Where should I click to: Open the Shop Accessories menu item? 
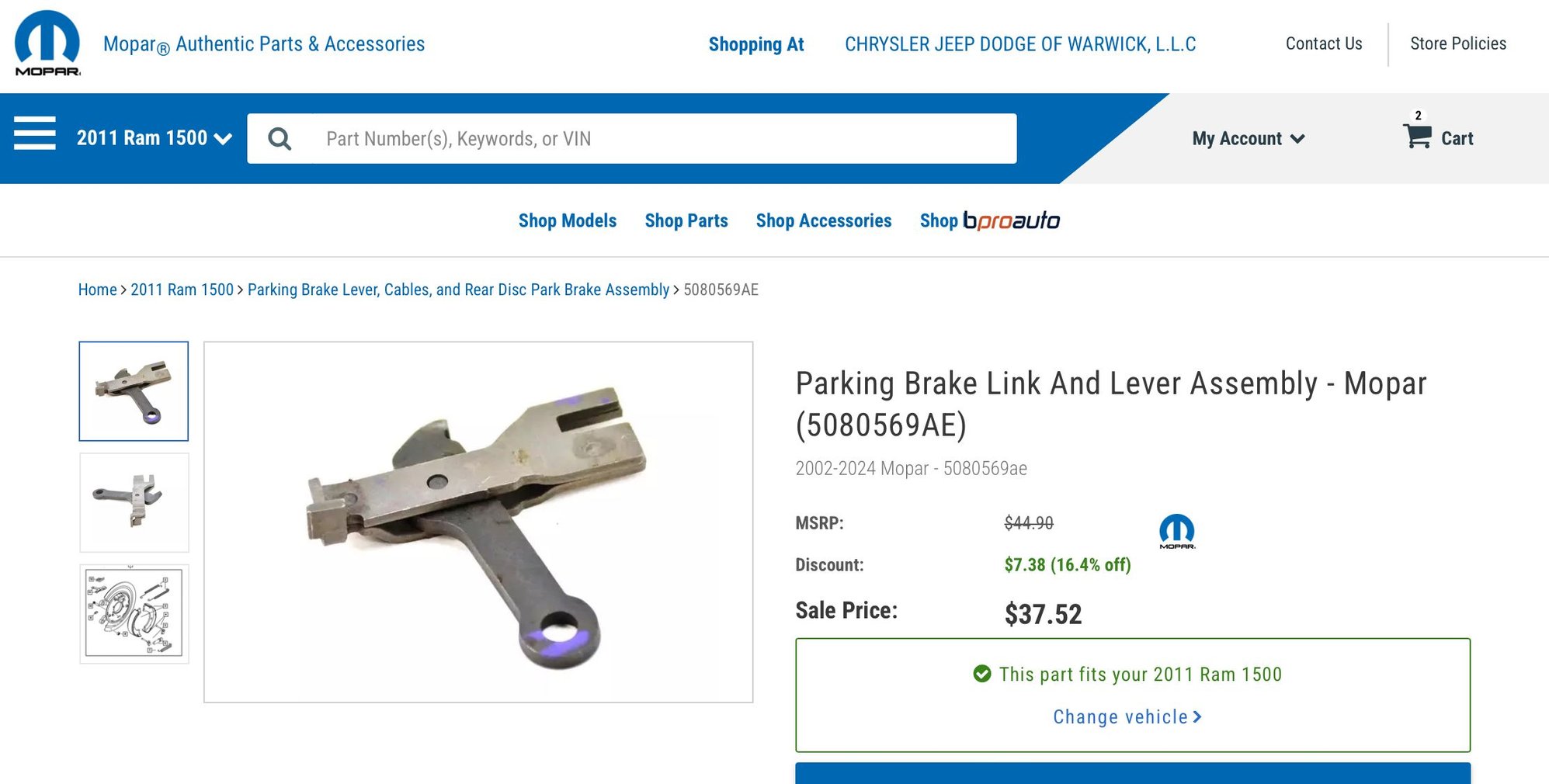tap(824, 220)
